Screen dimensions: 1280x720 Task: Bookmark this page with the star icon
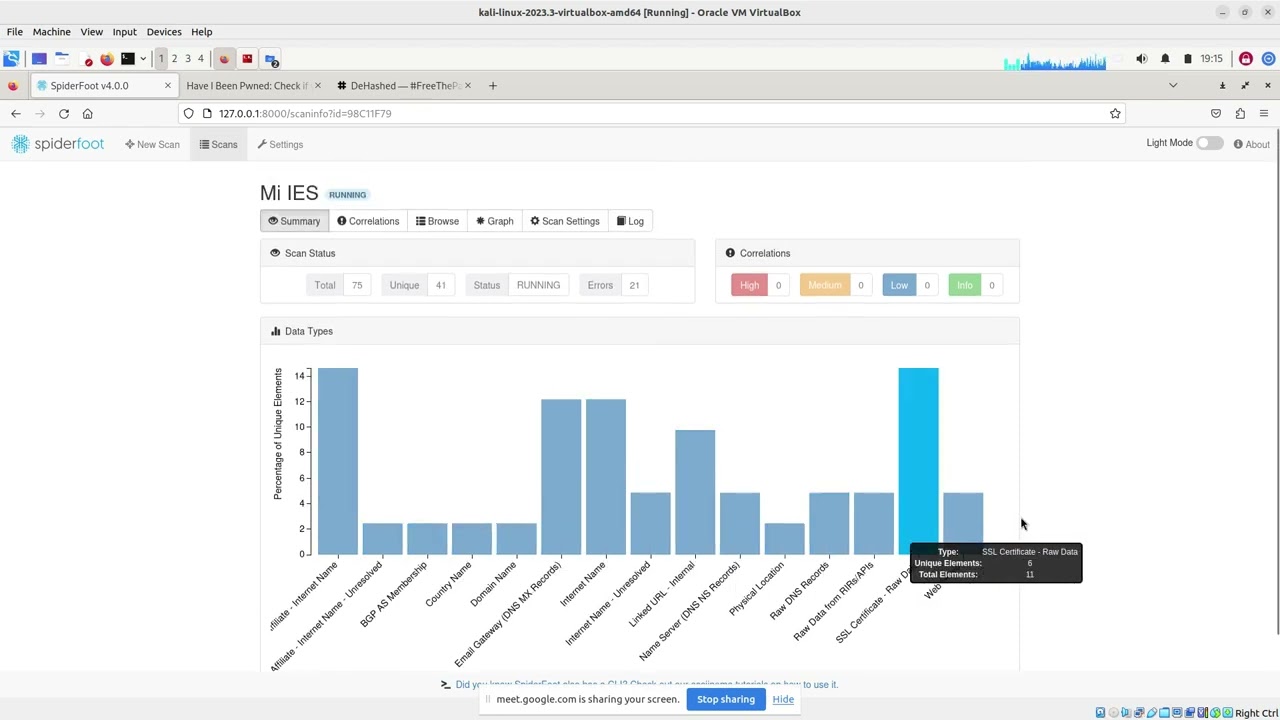pos(1115,114)
